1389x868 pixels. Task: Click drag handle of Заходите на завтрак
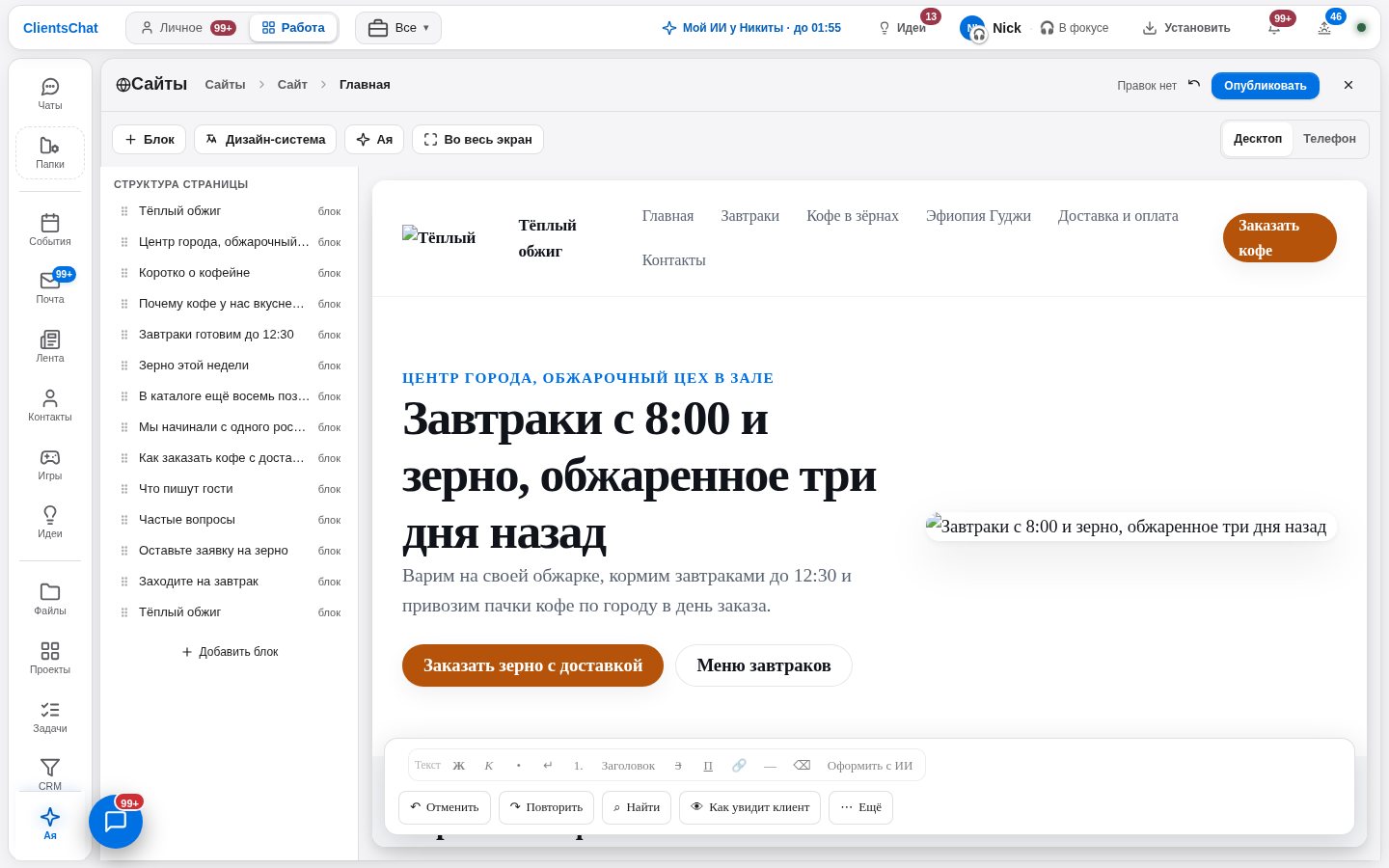tap(124, 582)
